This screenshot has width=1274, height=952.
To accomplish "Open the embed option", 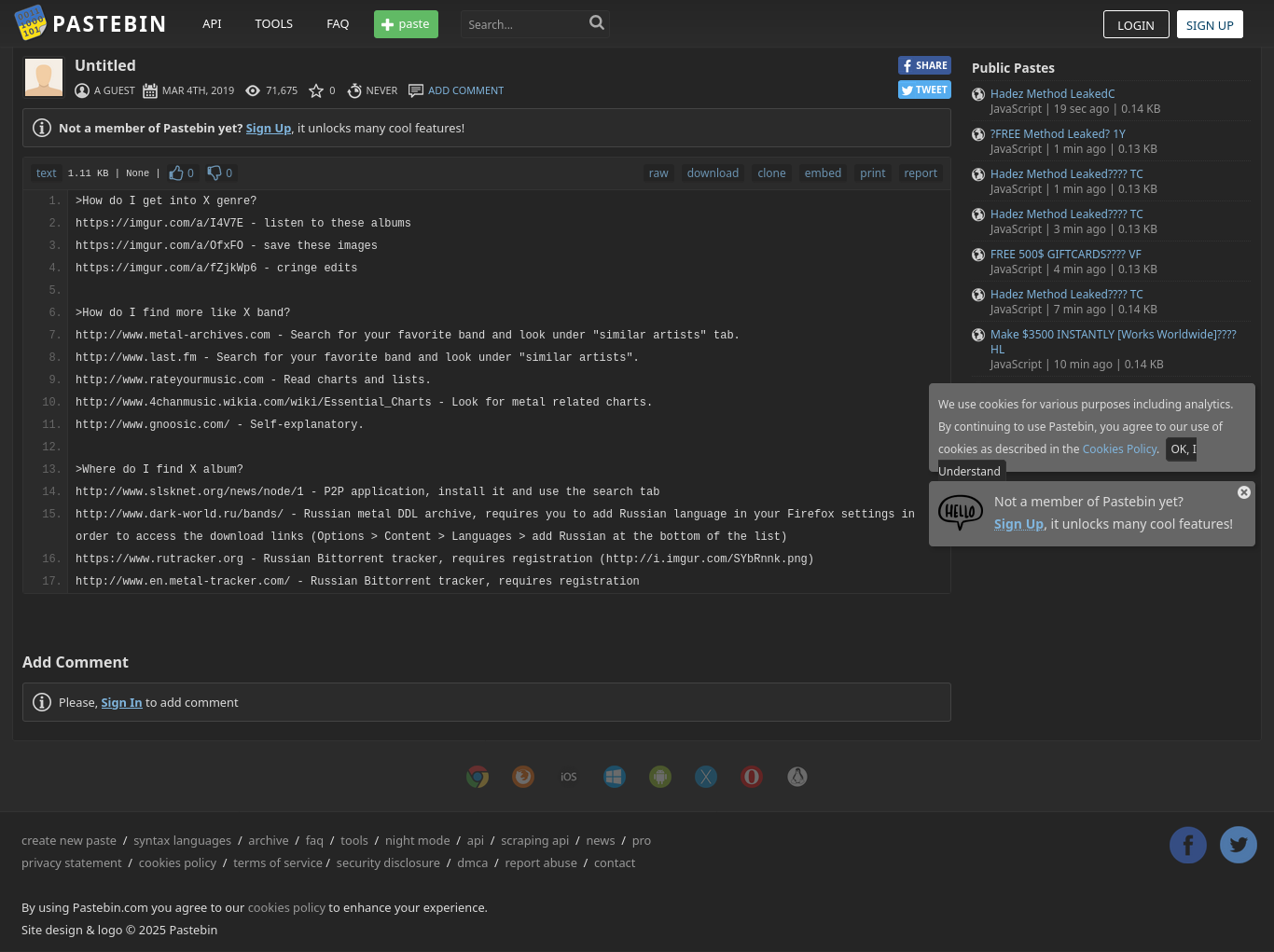I will 823,173.
